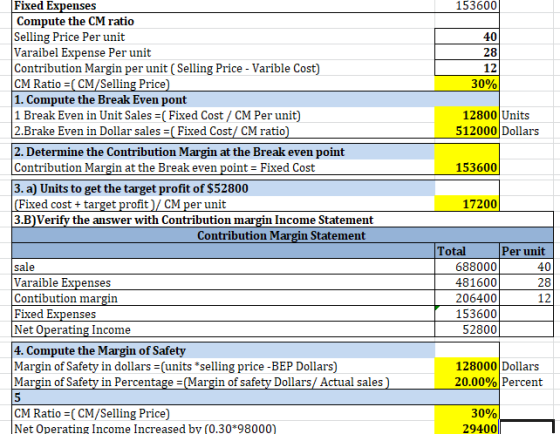The height and width of the screenshot is (434, 560).
Task: Click 'Fixed Expenses' label in the statement
Action: [223, 314]
